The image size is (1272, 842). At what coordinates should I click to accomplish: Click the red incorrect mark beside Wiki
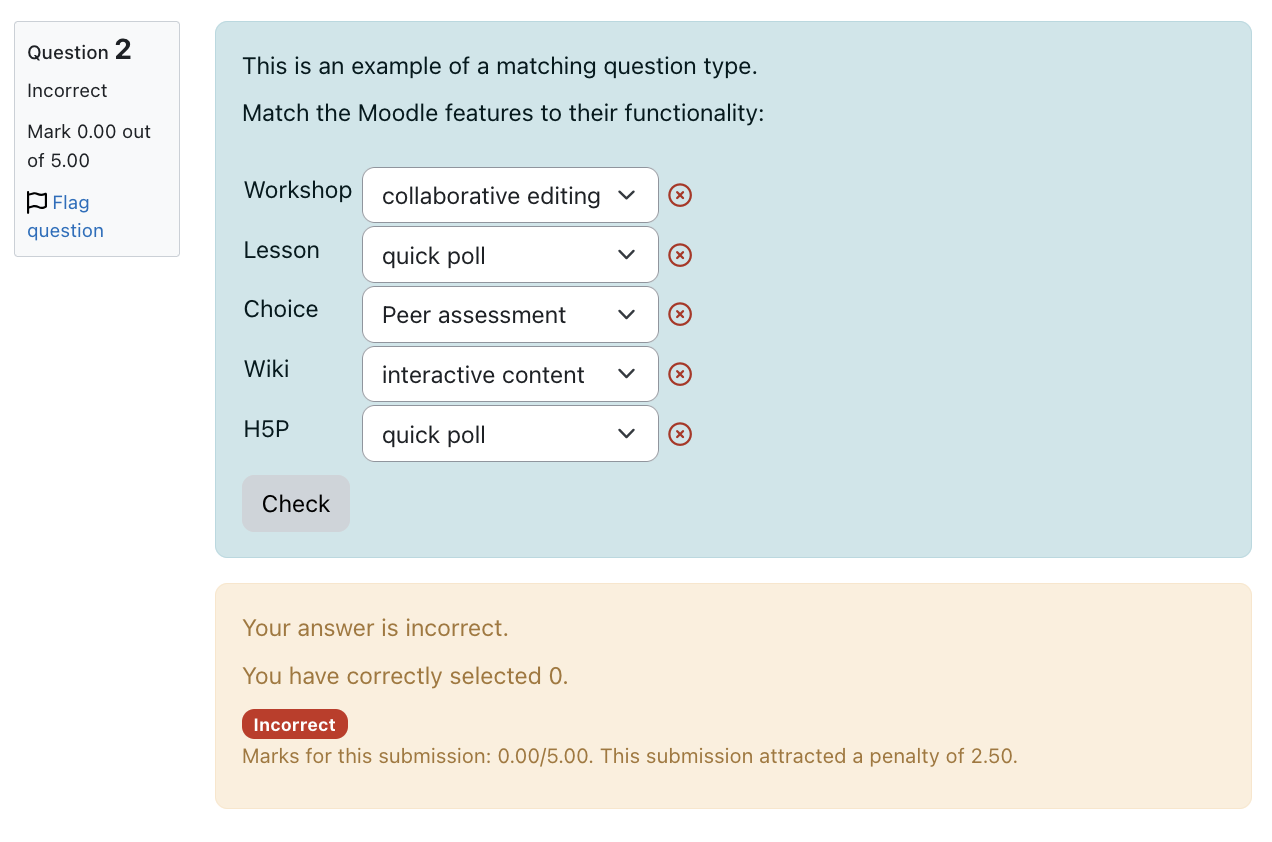680,374
